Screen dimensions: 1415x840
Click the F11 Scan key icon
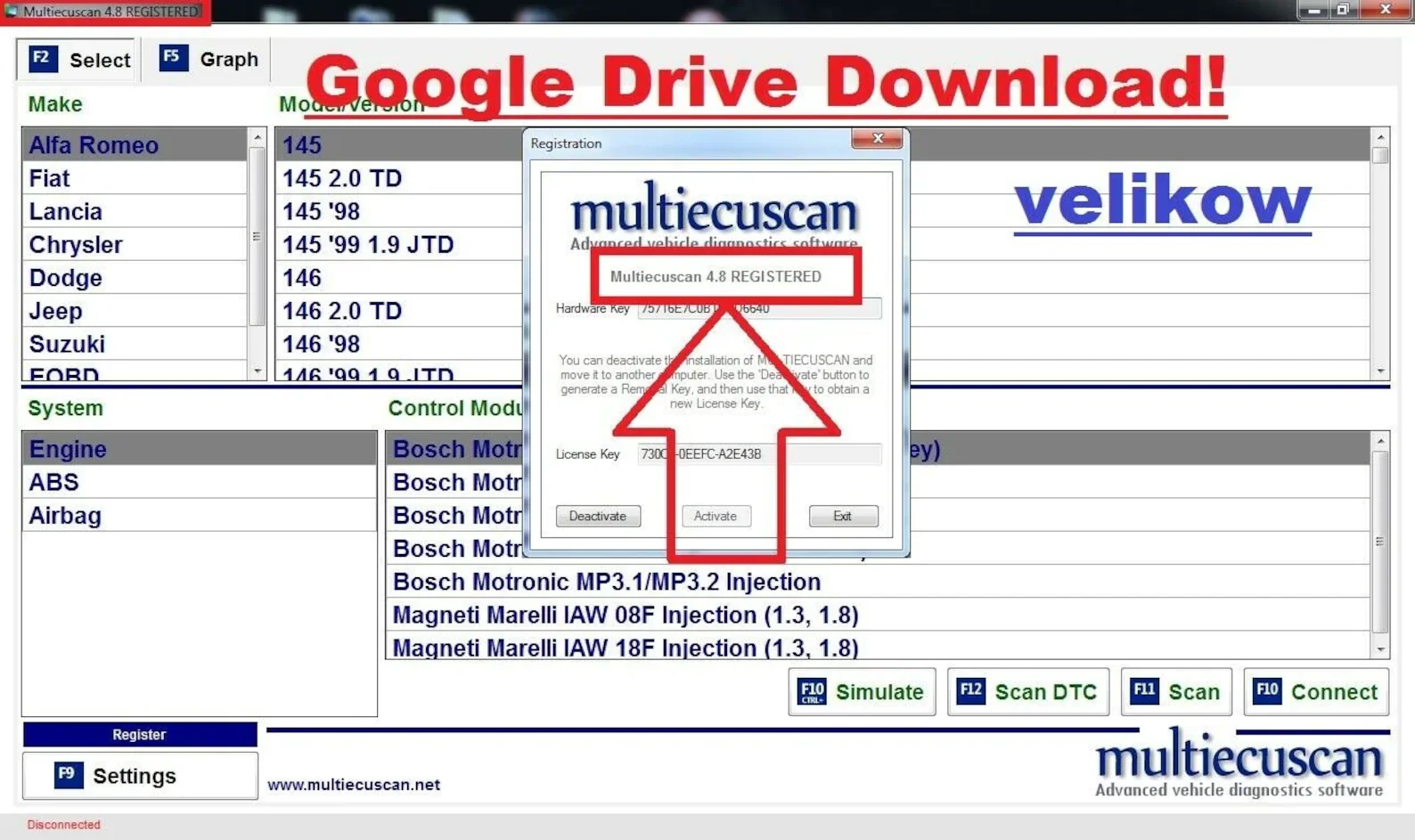click(x=1144, y=691)
